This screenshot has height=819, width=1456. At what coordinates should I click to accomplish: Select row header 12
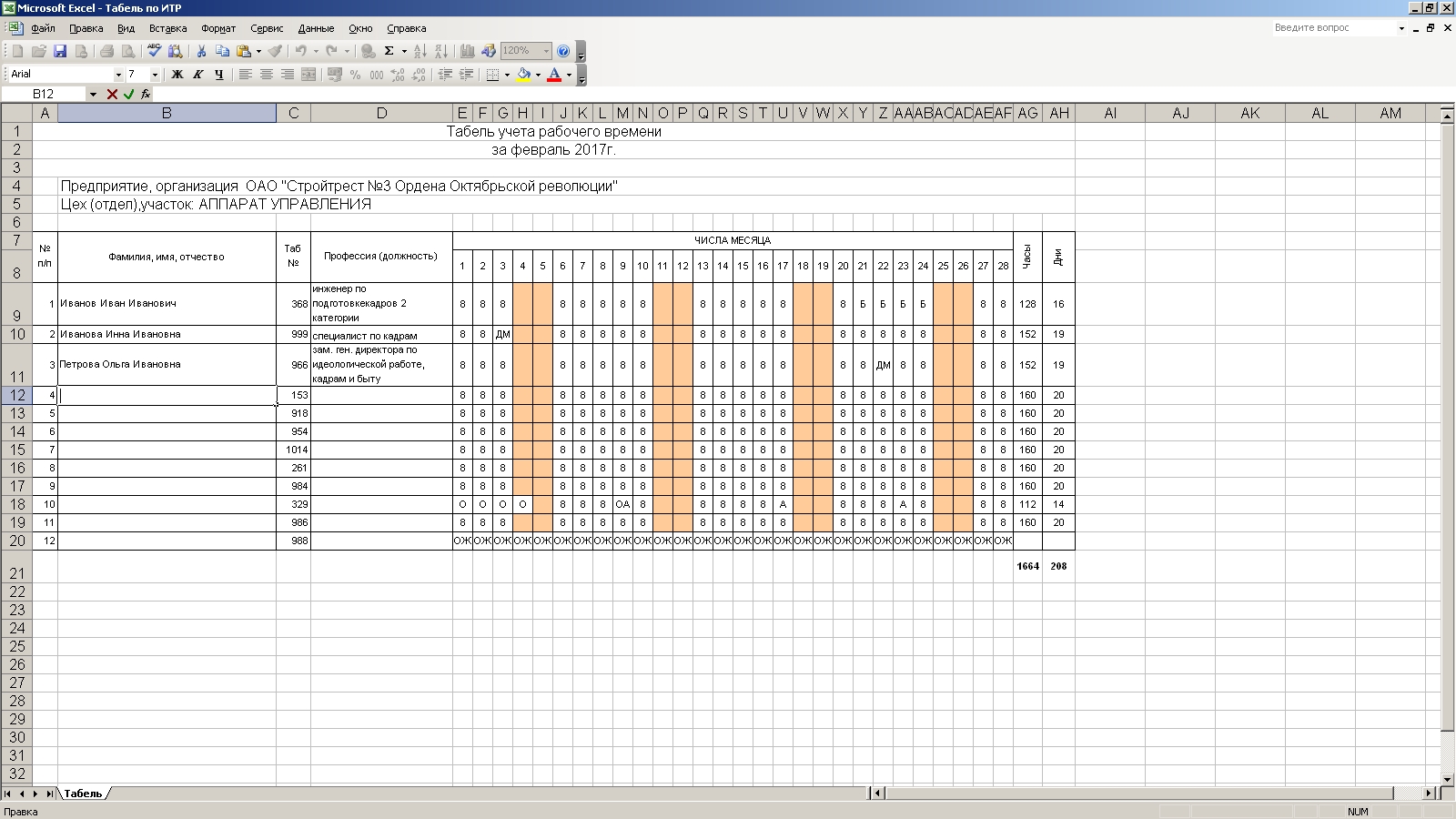coord(16,395)
